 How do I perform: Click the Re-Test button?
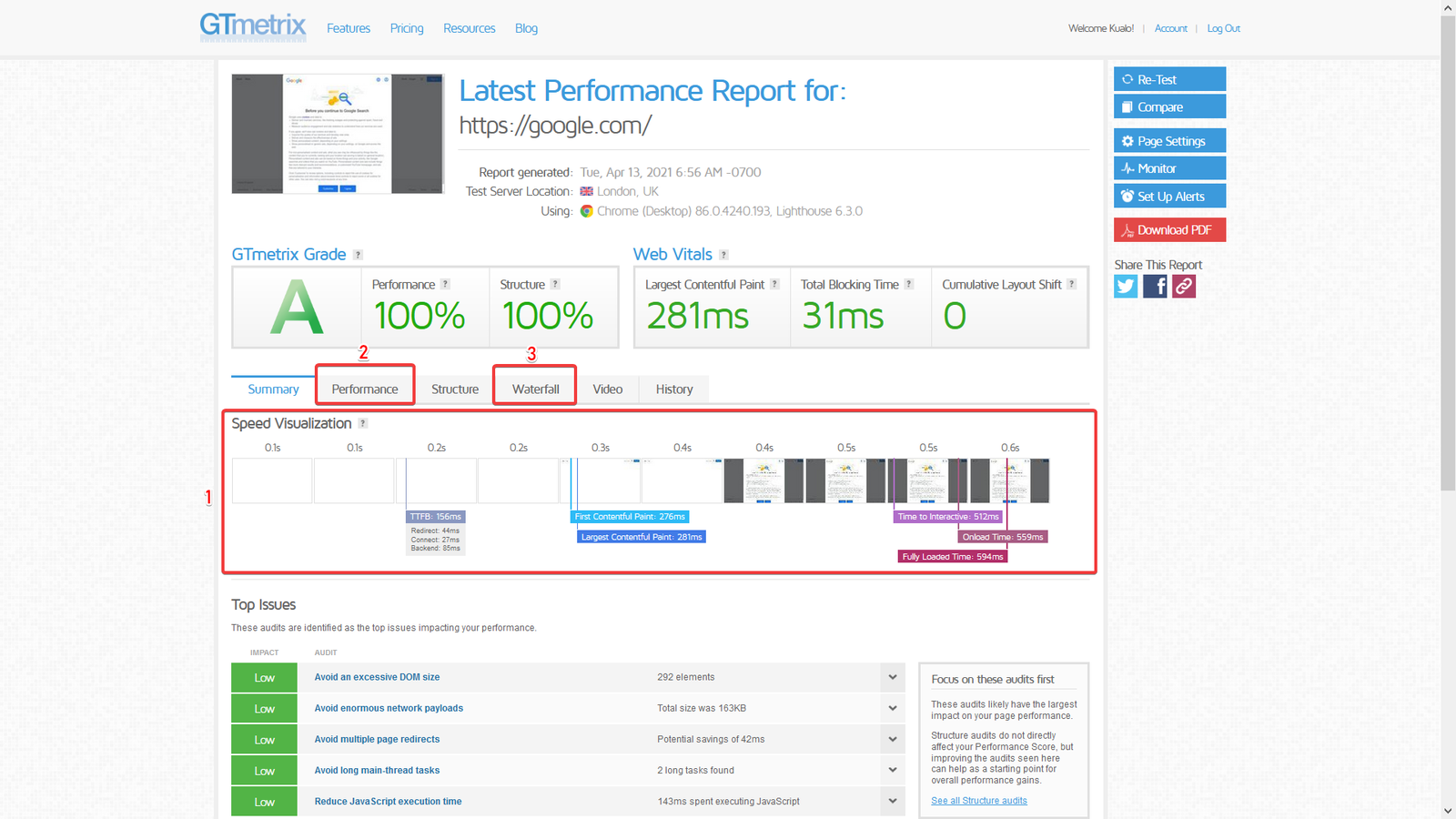(1169, 79)
